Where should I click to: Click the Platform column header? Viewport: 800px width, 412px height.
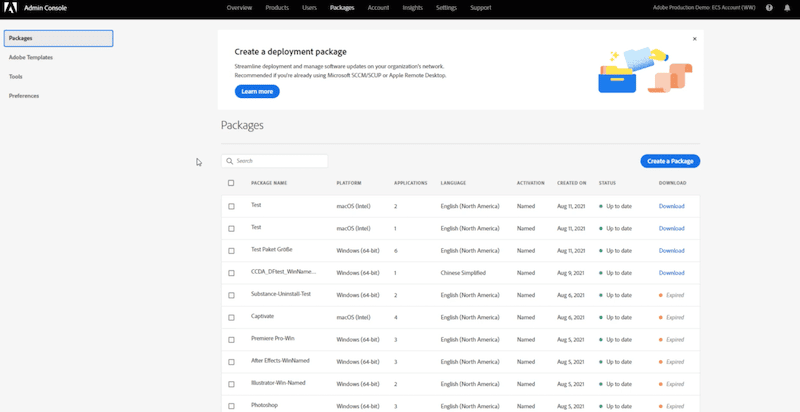(349, 183)
